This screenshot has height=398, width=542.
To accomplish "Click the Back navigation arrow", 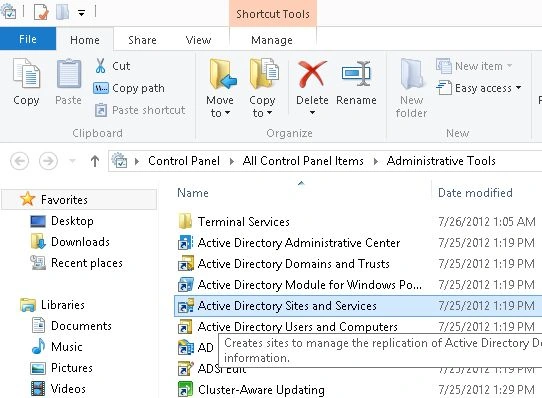I will click(20, 161).
